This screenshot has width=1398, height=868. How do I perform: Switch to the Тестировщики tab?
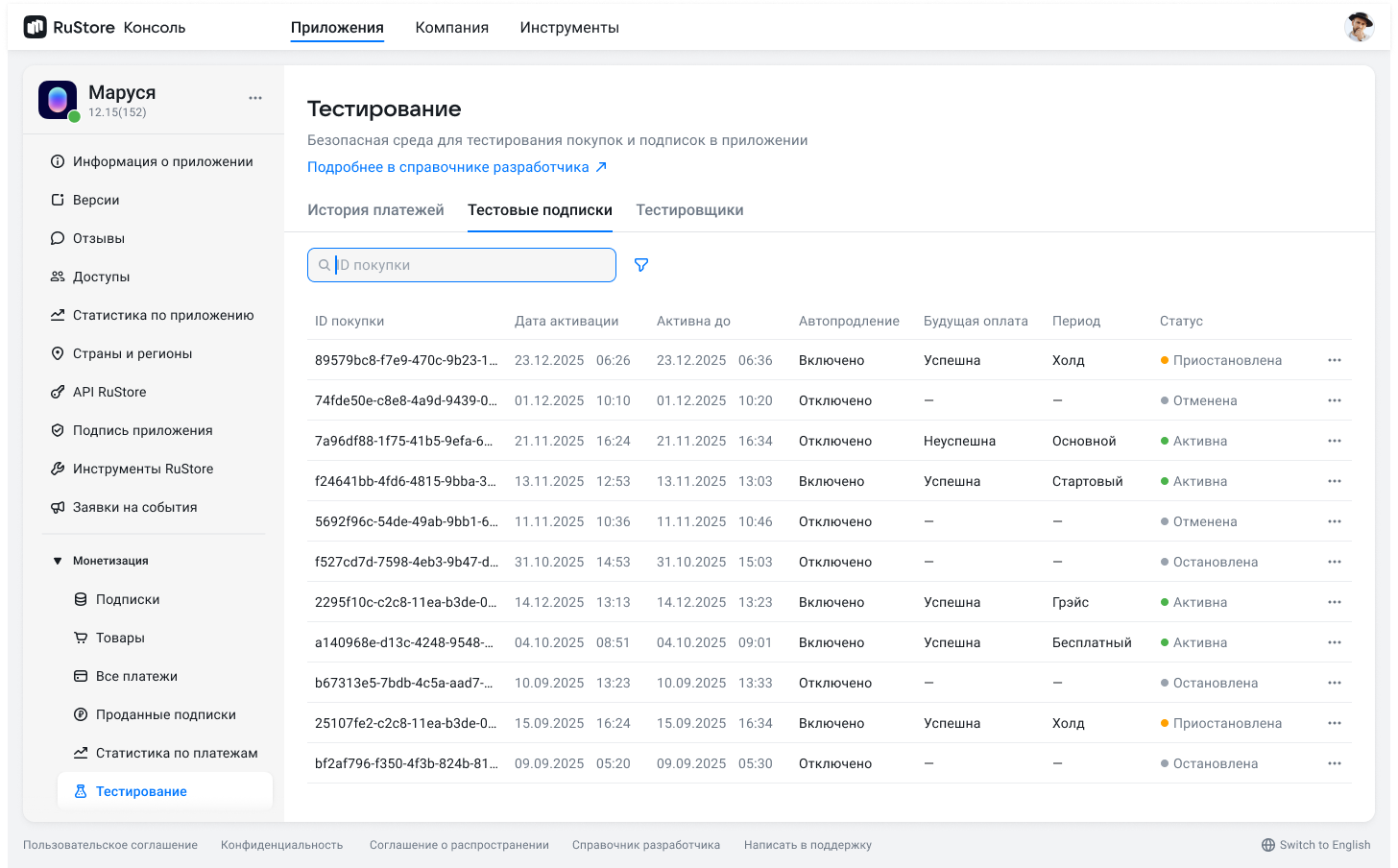[688, 209]
